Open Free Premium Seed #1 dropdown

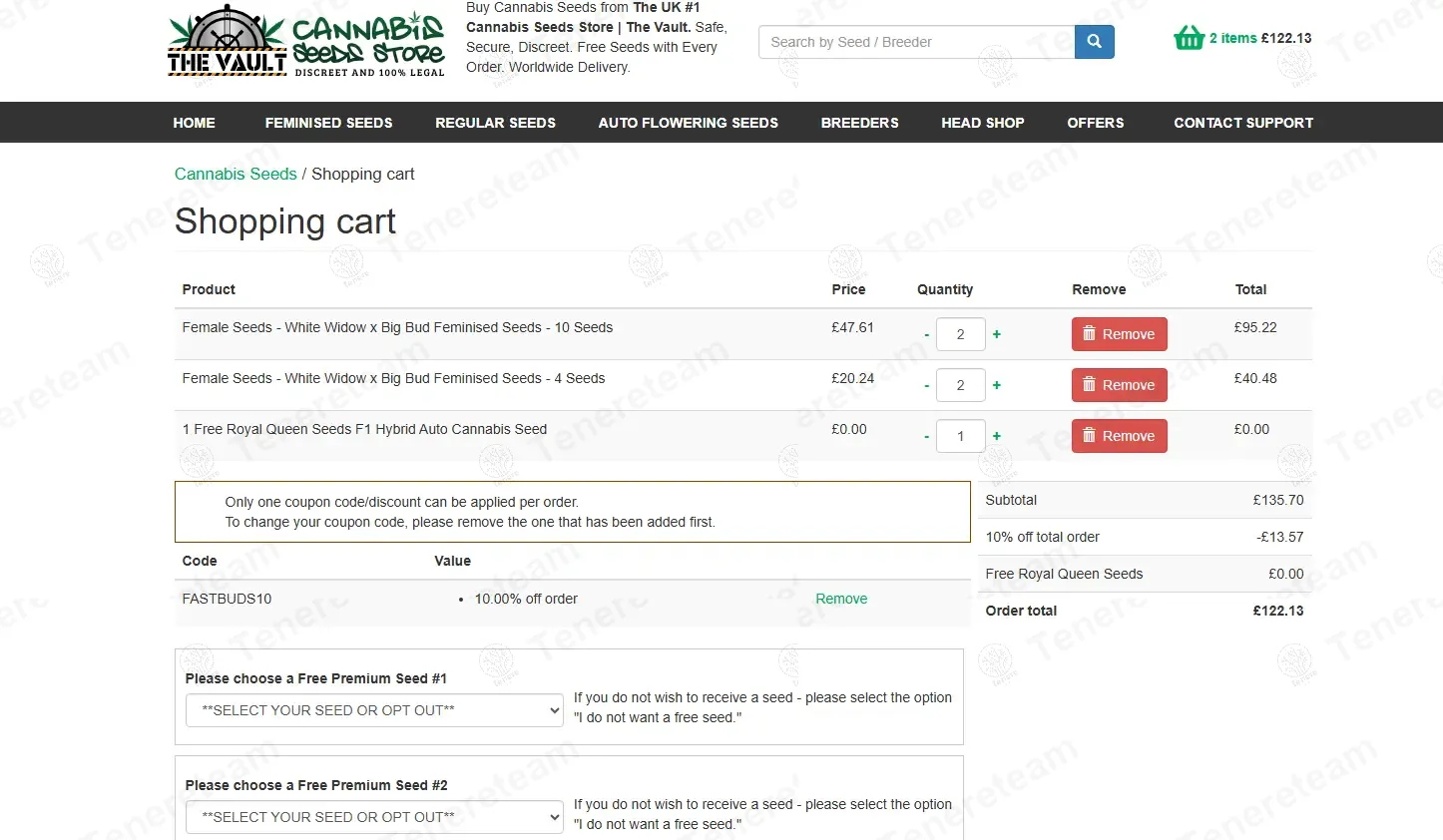click(374, 710)
